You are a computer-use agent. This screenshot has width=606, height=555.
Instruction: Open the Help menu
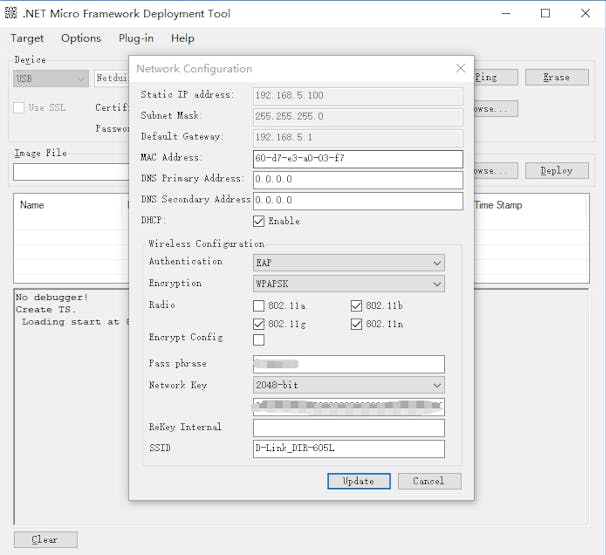click(x=182, y=38)
